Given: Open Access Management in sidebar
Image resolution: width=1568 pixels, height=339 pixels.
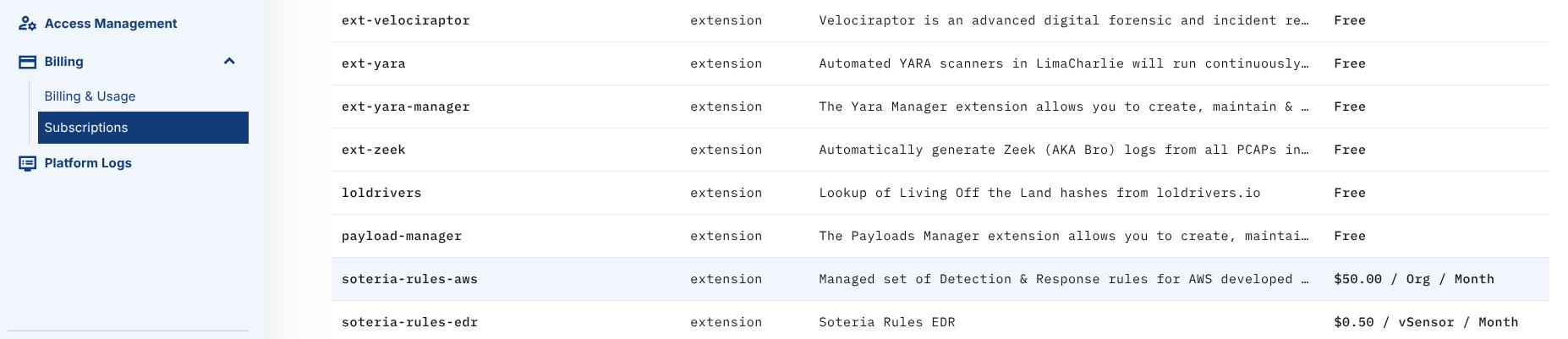Looking at the screenshot, I should (110, 24).
